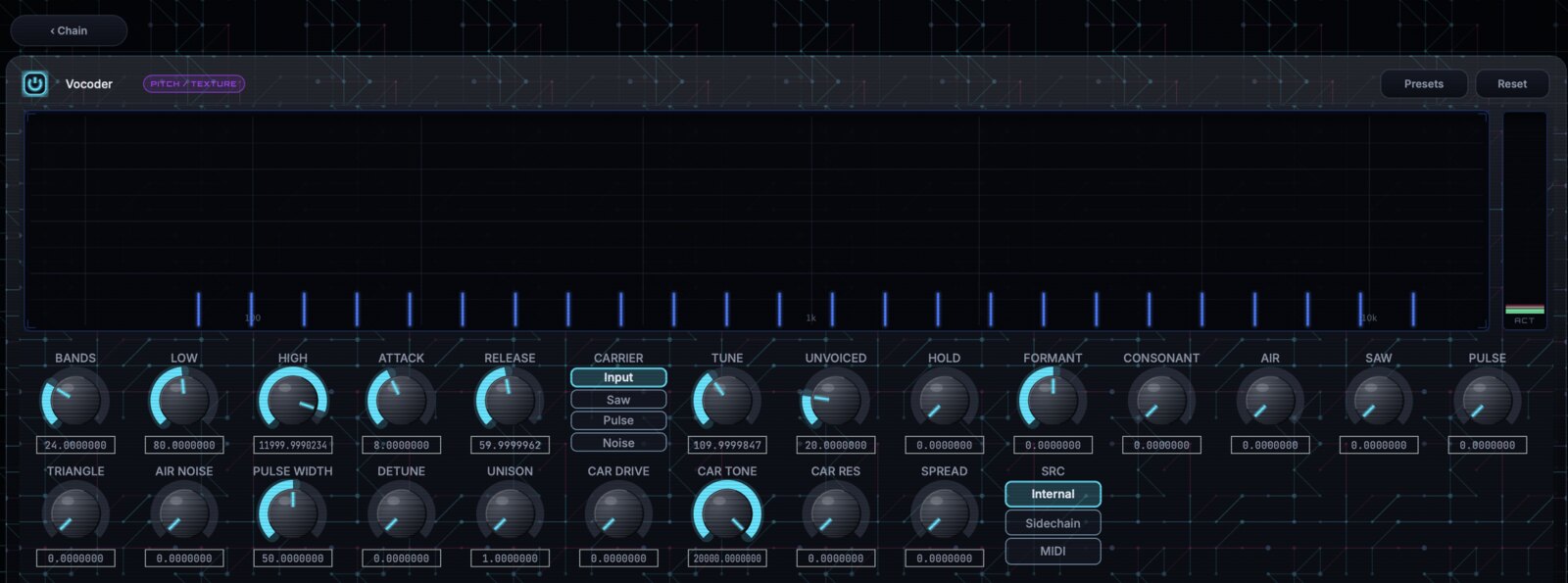The width and height of the screenshot is (1568, 583).
Task: Click the SAW value field
Action: tap(1379, 445)
